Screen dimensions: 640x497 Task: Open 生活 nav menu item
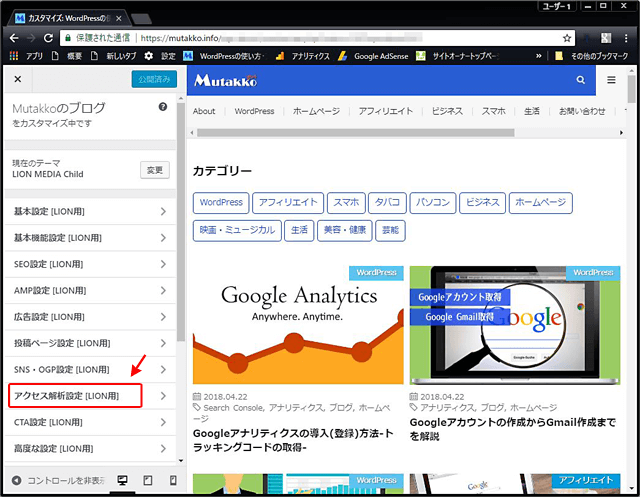coord(532,111)
